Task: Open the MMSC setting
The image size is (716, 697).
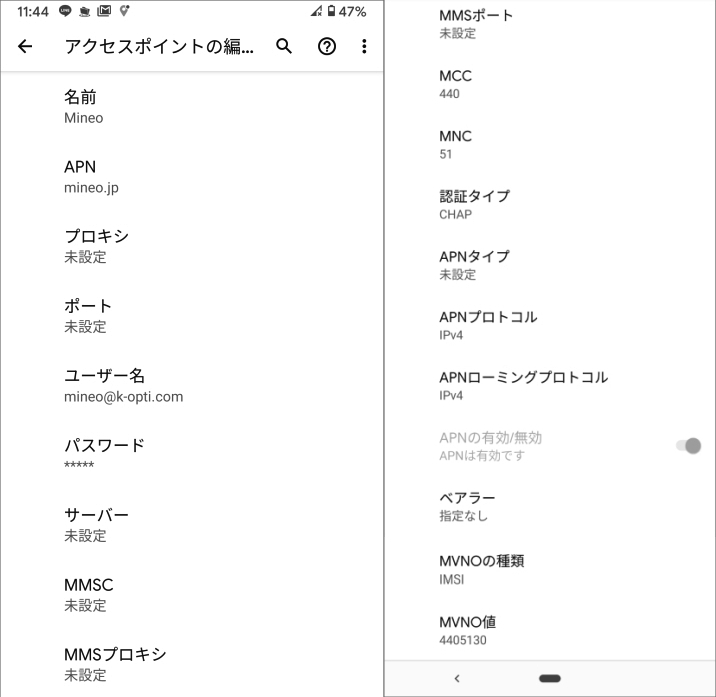Action: click(192, 595)
